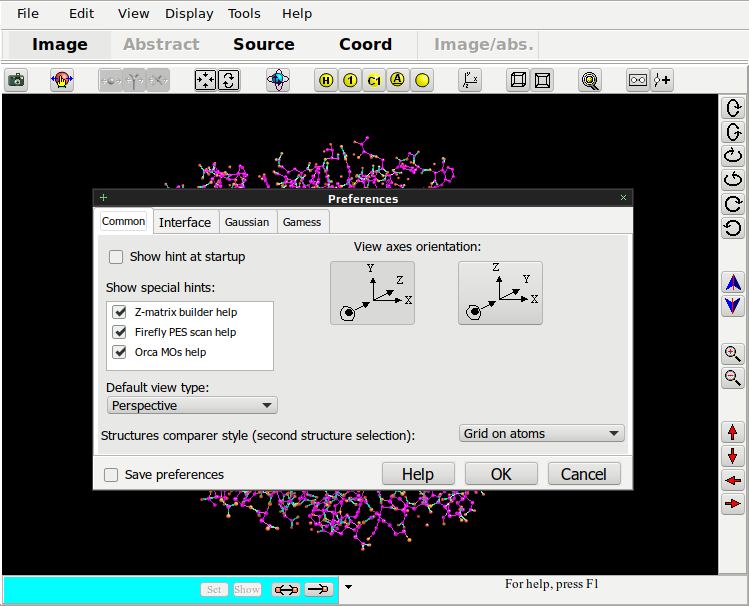The width and height of the screenshot is (749, 606).
Task: Open the Help menu
Action: 297,14
